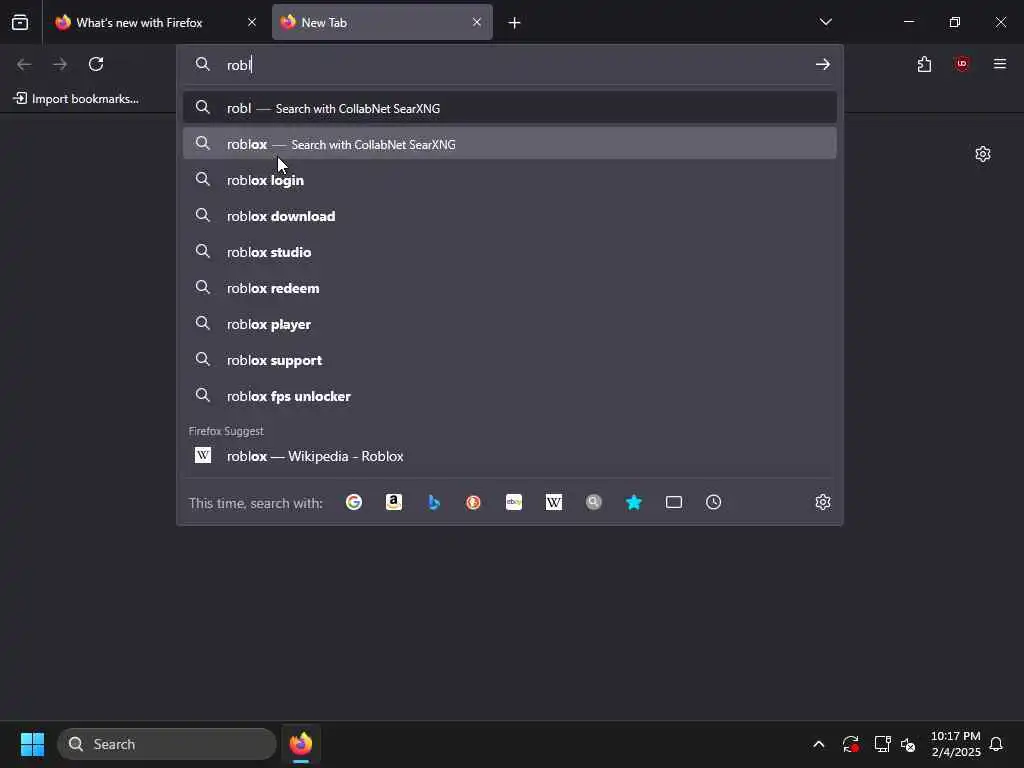Close the What's new with Firefox tab

(x=252, y=22)
